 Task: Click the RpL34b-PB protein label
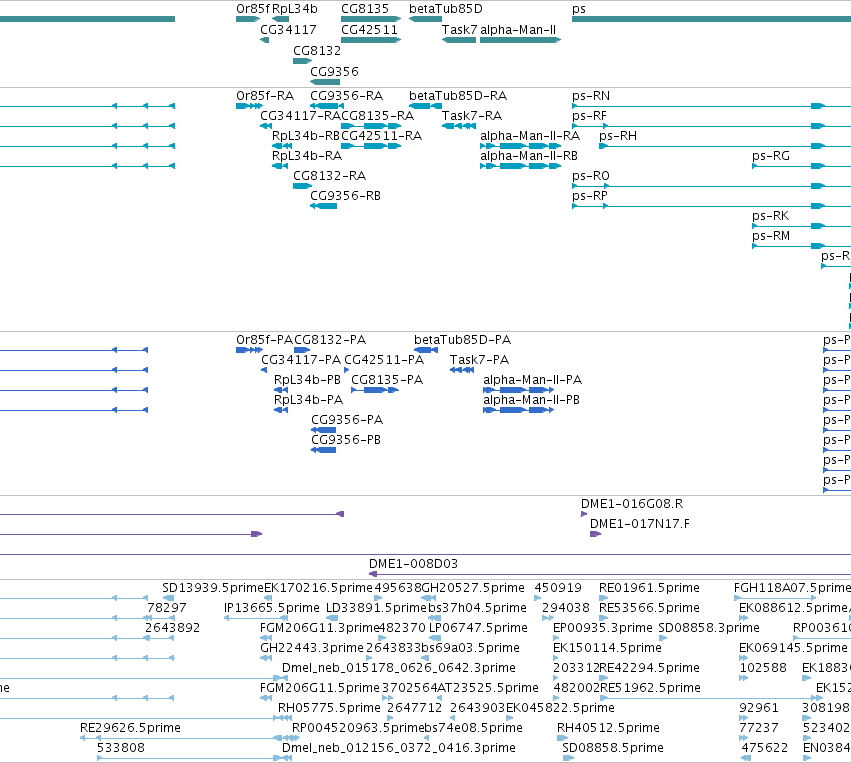pos(307,380)
